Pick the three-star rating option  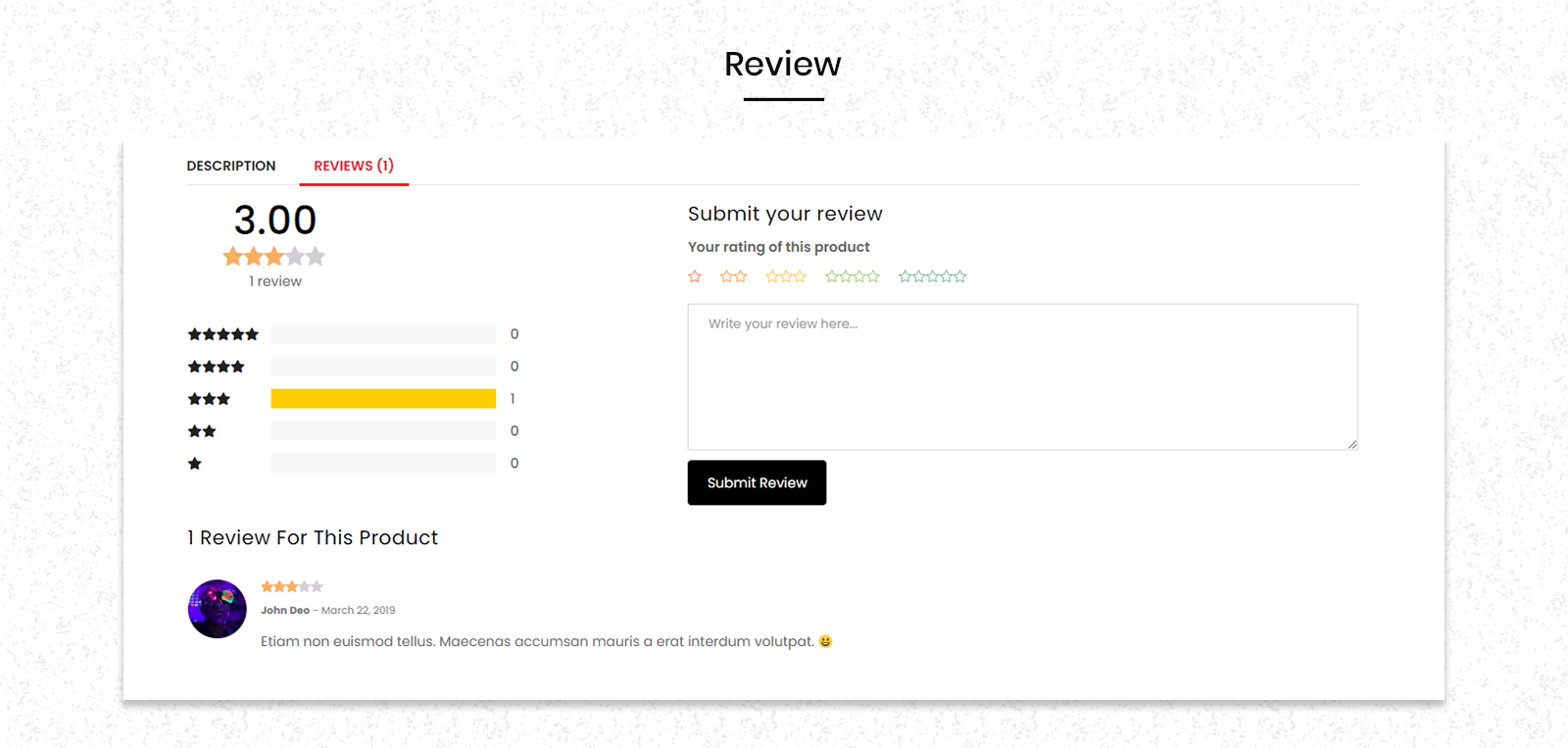coord(786,276)
